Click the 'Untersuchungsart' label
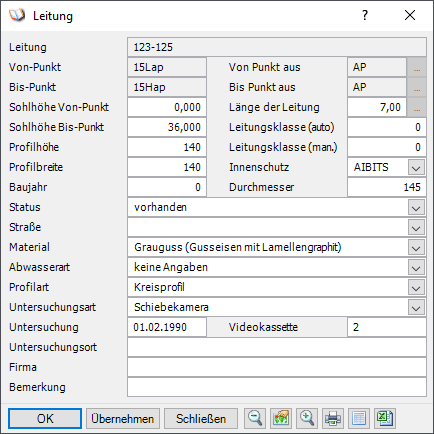This screenshot has width=434, height=434. pyautogui.click(x=52, y=307)
